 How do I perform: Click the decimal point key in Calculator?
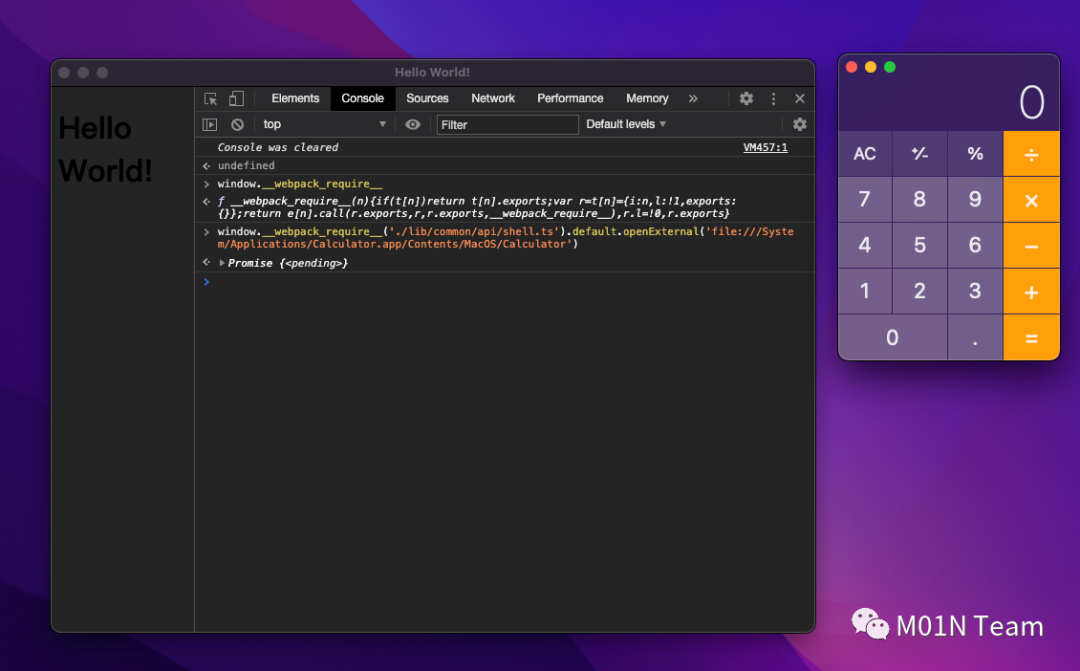975,338
